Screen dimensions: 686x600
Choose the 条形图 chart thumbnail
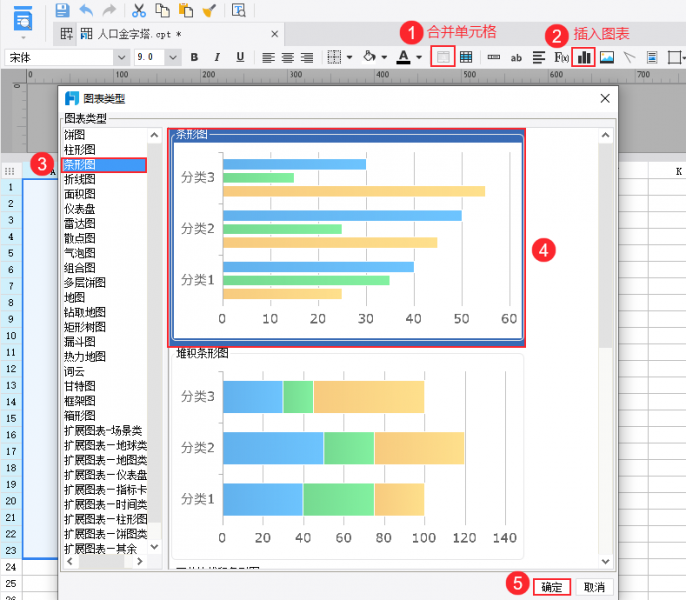click(x=347, y=238)
